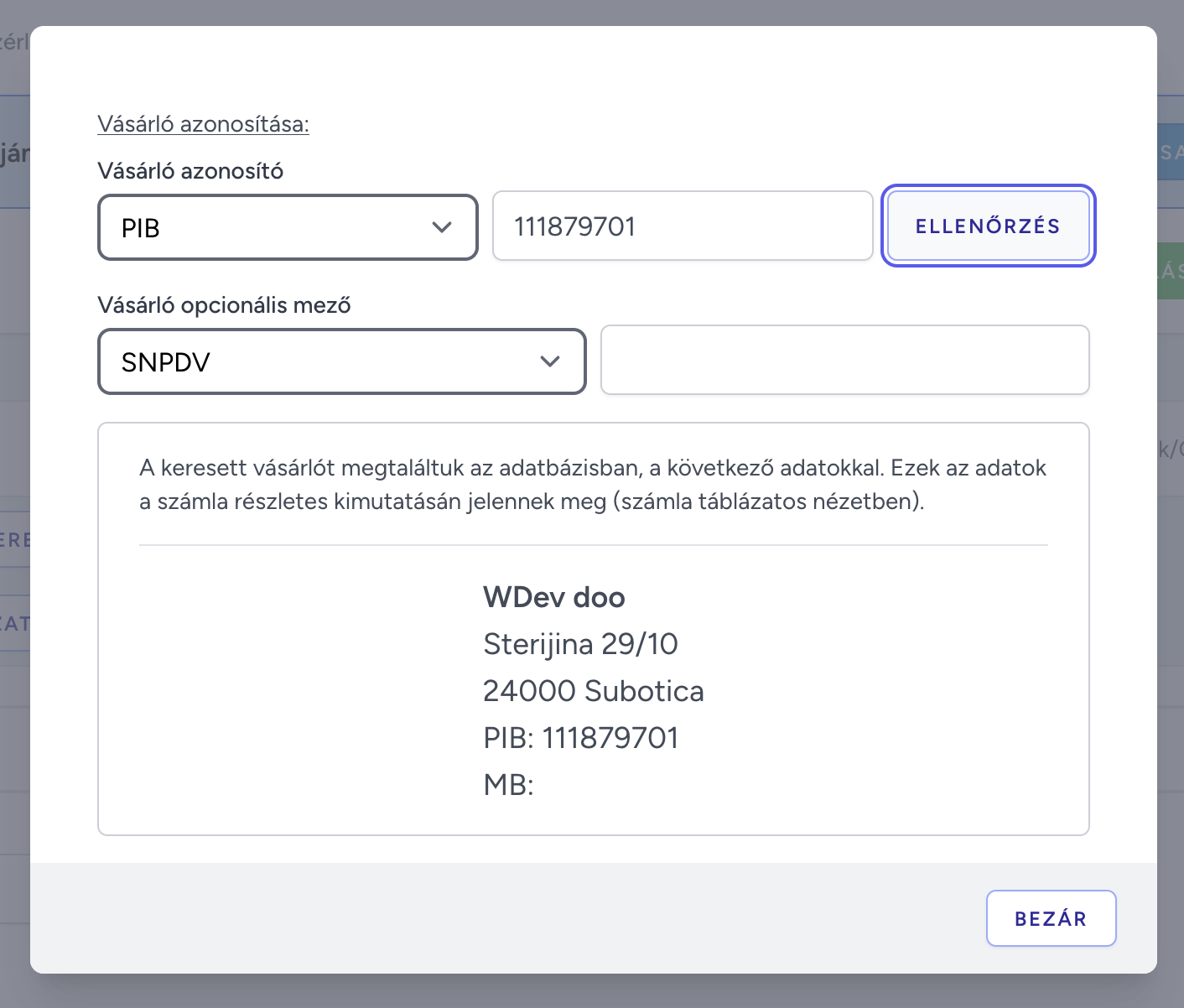
Task: Click the chevron arrow in the PIB selector
Action: (x=442, y=227)
